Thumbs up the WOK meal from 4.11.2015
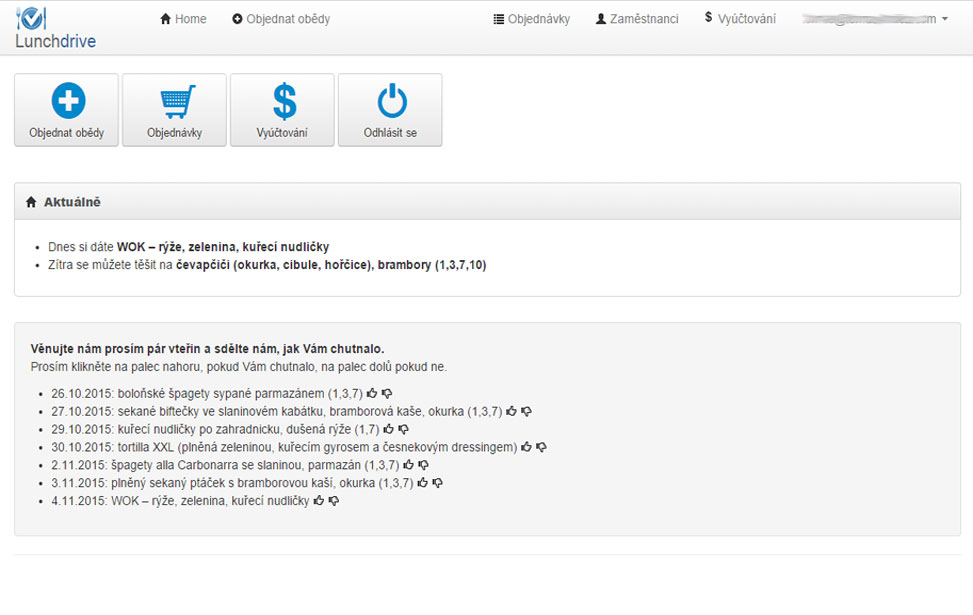Viewport: 973px width, 615px height. pos(319,501)
